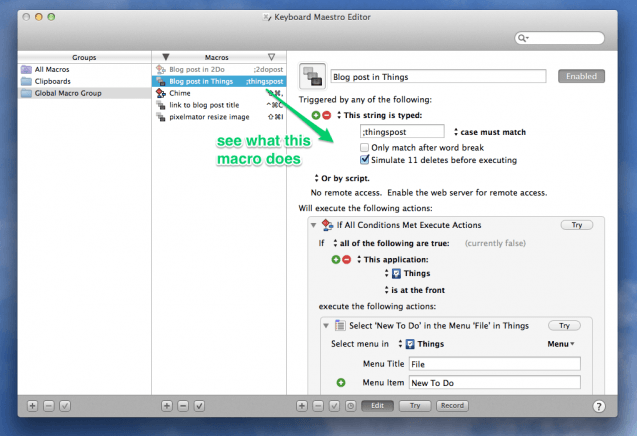Select the Global Macro Group
This screenshot has width=637, height=436.
pos(84,93)
